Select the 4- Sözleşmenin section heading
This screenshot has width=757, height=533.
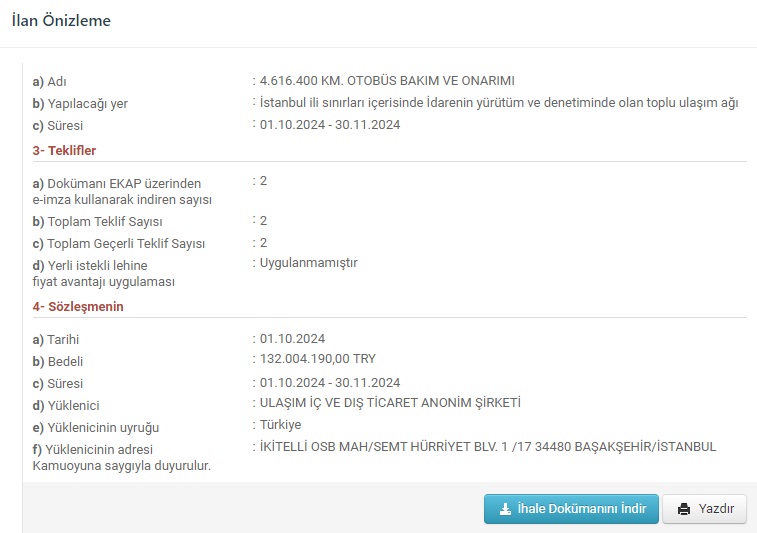78,306
